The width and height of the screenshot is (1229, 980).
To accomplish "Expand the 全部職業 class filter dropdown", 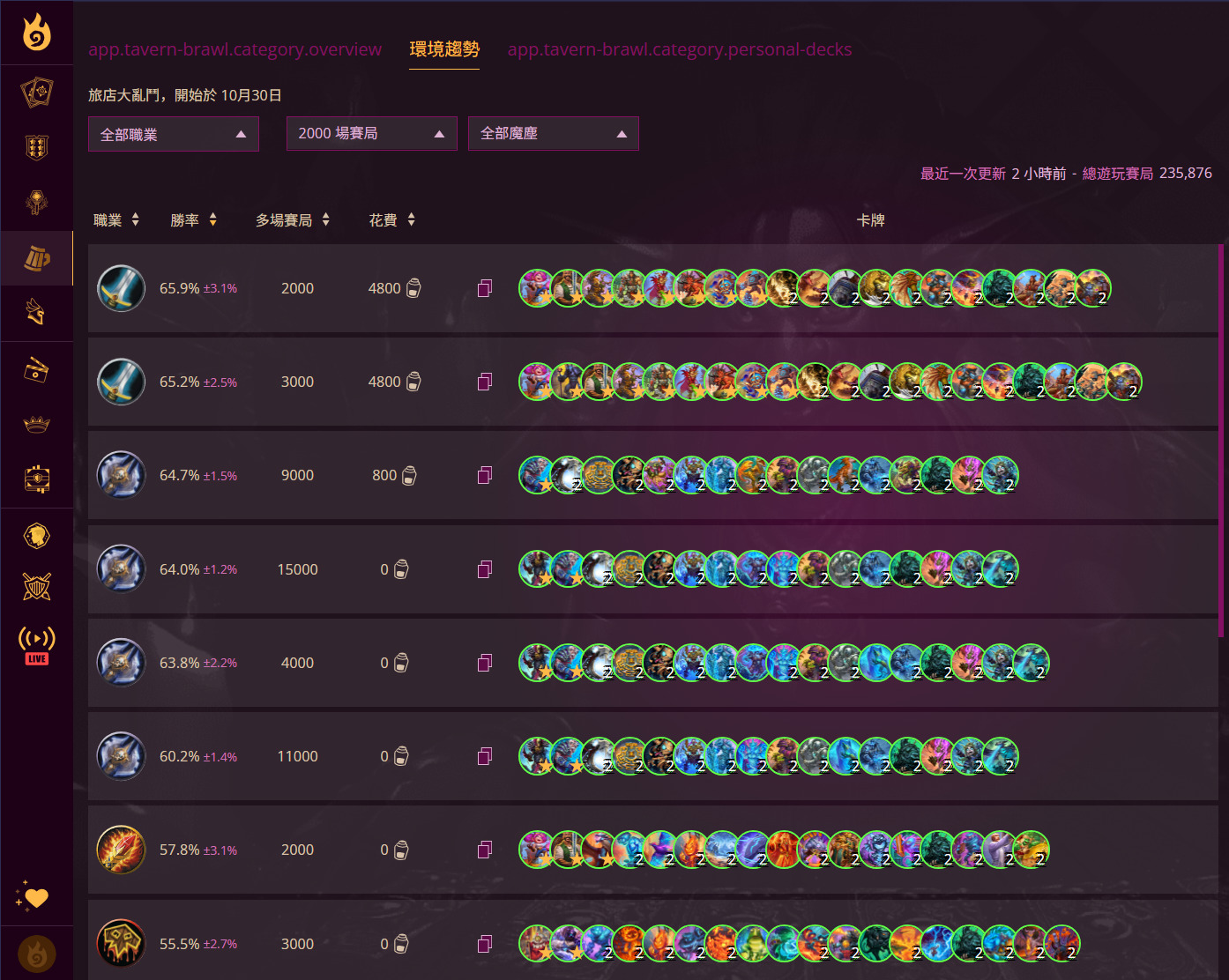I will tap(173, 134).
